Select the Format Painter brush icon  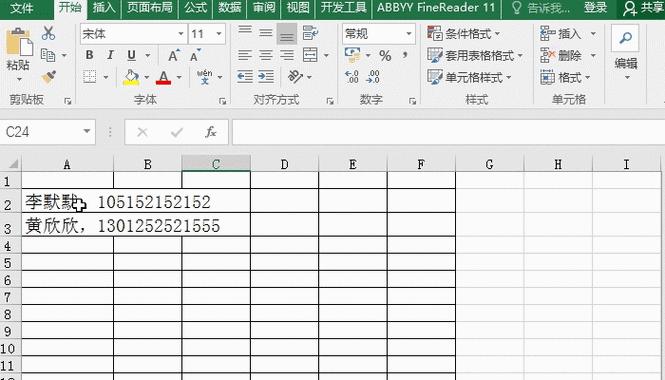(49, 78)
